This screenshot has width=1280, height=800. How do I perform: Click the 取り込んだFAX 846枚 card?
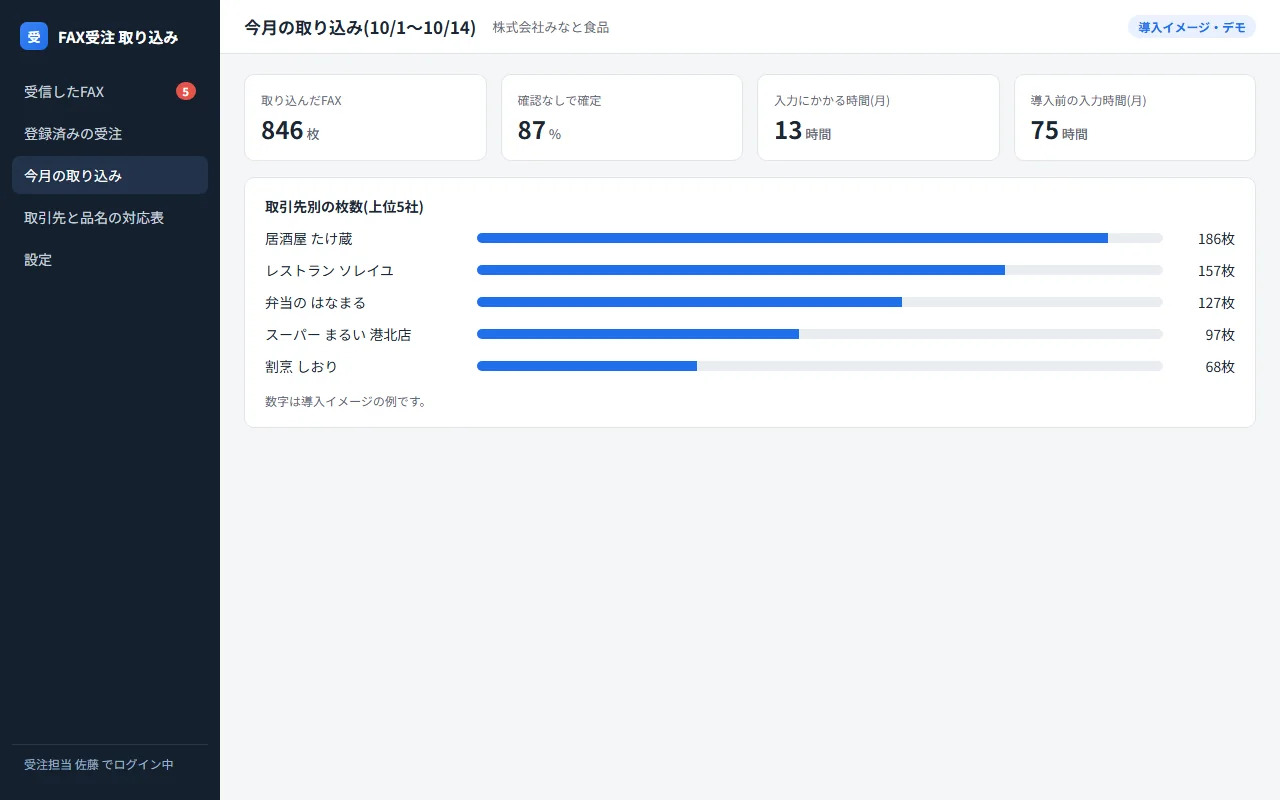(x=365, y=117)
